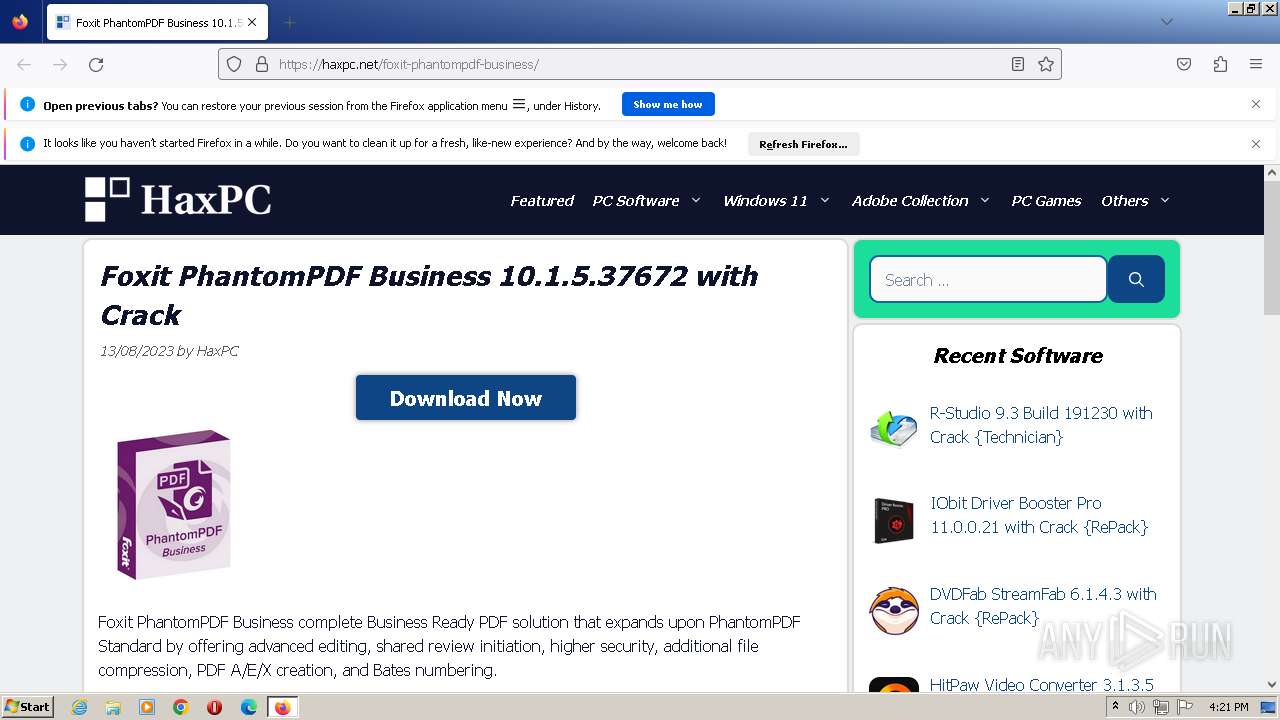Image resolution: width=1280 pixels, height=720 pixels.
Task: Open the Extensions puzzle icon
Action: coord(1220,64)
